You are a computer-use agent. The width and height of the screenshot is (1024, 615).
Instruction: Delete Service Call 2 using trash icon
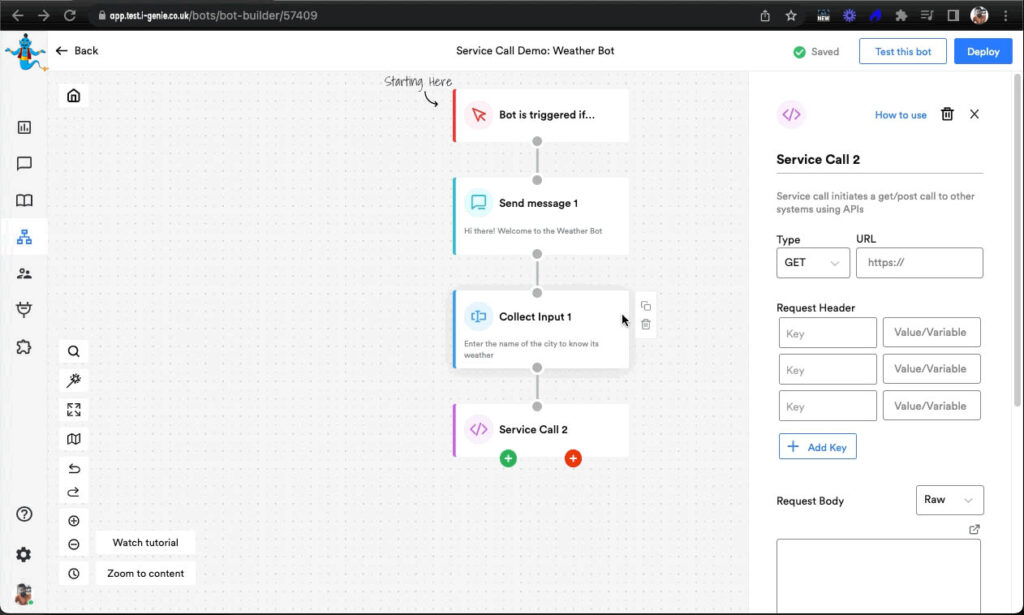(x=947, y=115)
